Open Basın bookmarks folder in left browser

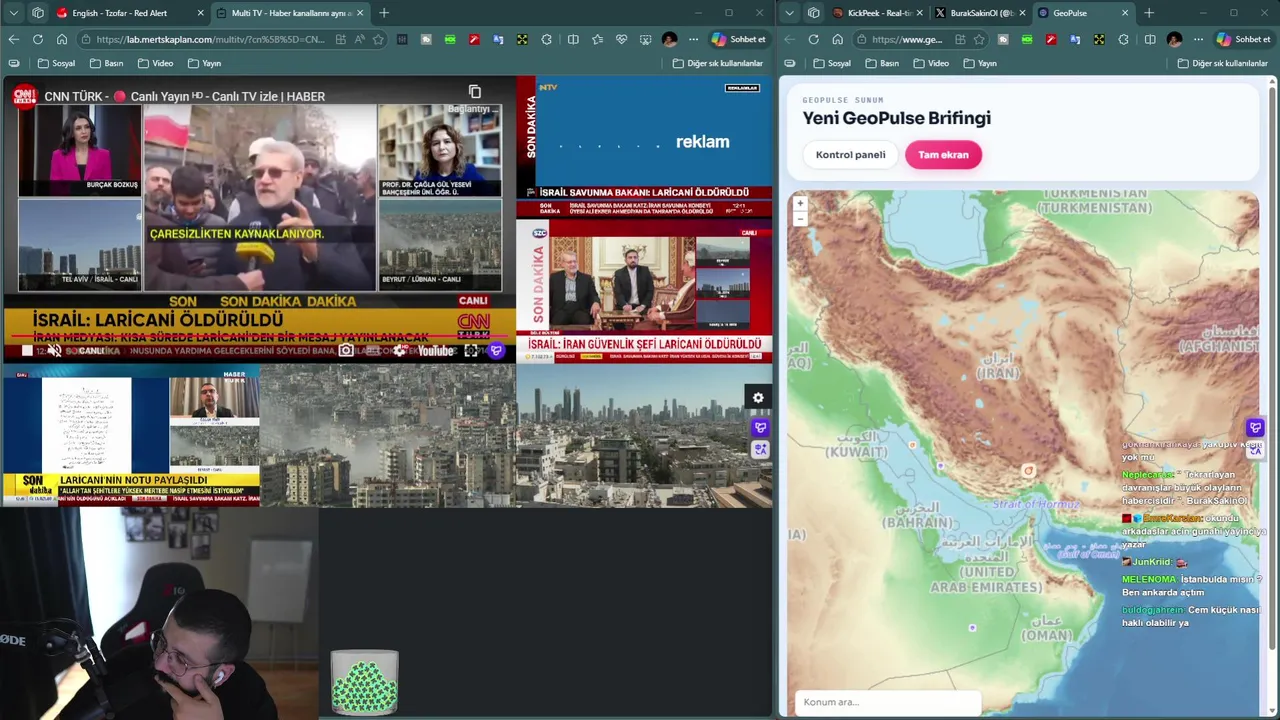coord(106,63)
